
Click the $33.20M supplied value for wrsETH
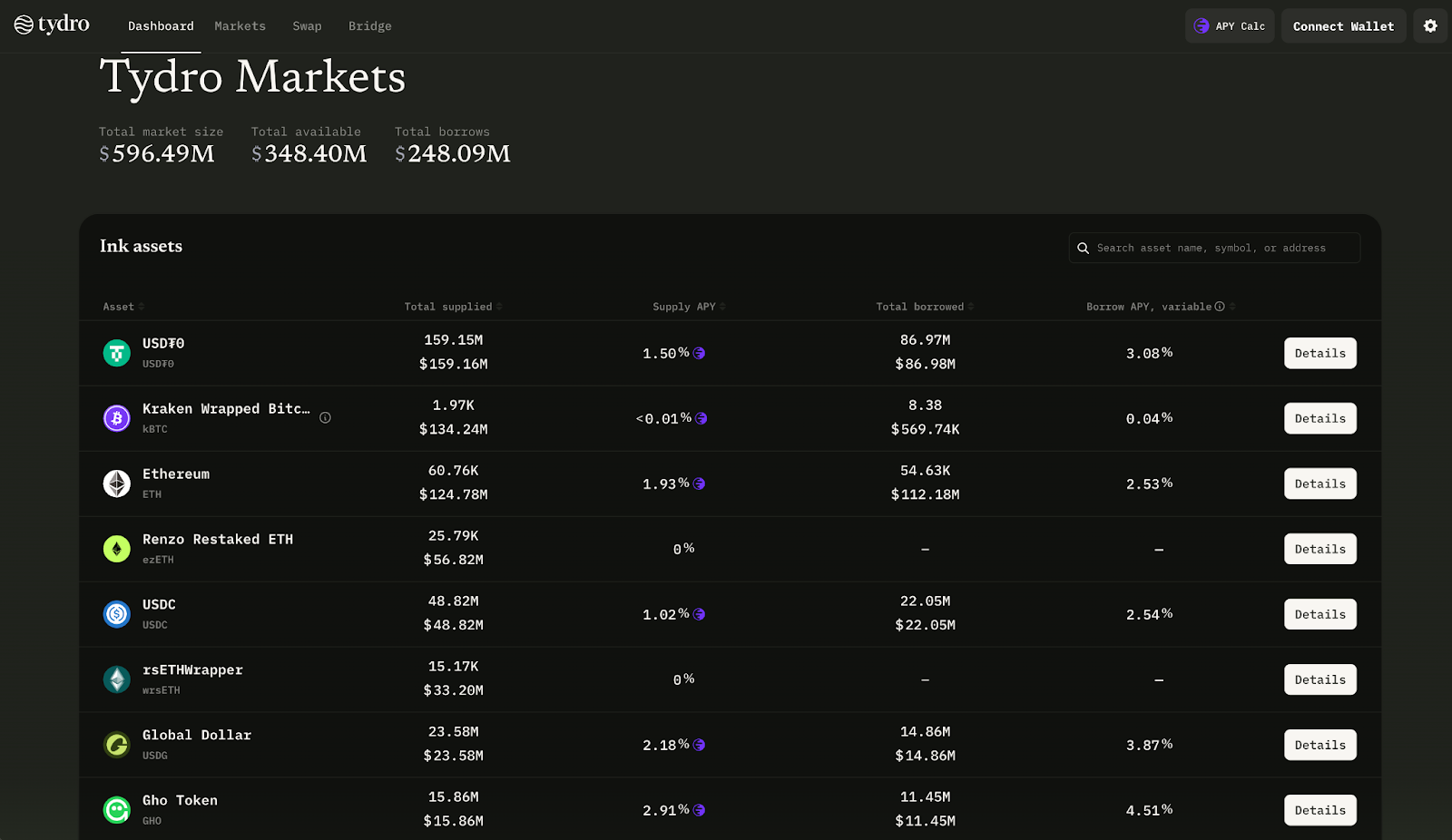[454, 690]
